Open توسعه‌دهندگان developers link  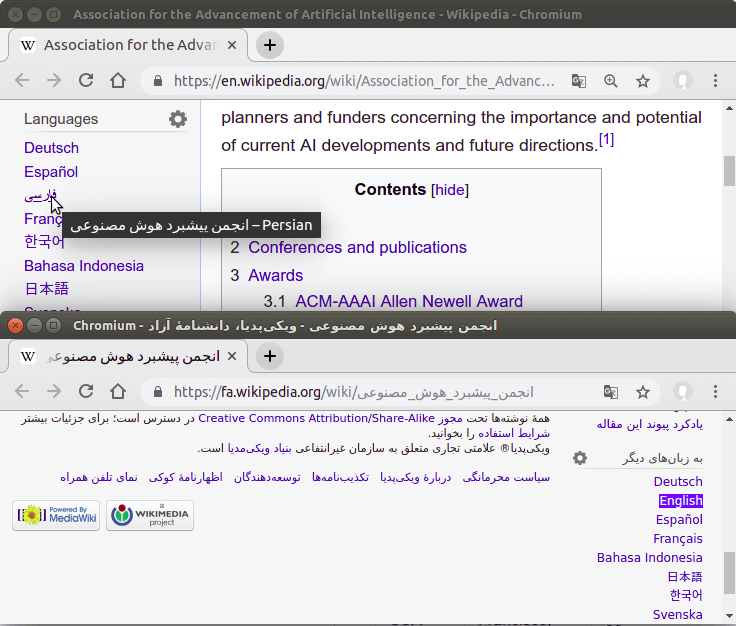point(267,477)
